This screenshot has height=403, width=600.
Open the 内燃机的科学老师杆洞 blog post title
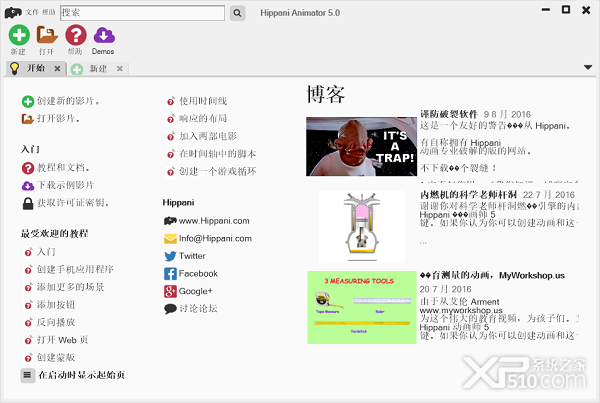click(x=469, y=195)
